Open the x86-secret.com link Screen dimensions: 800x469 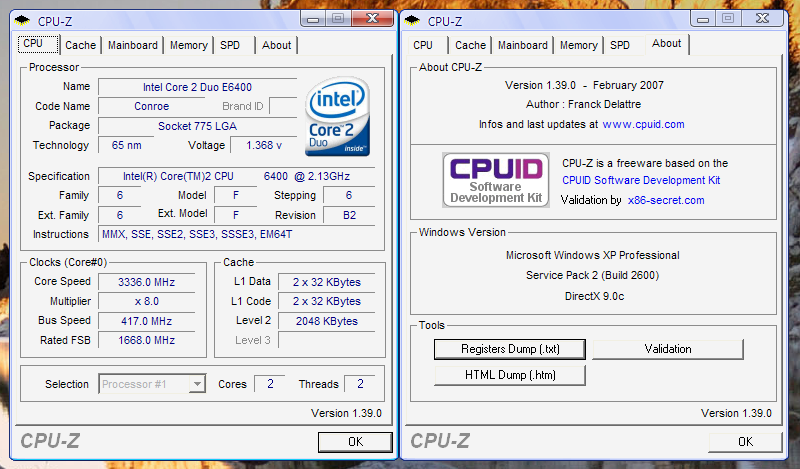click(666, 200)
